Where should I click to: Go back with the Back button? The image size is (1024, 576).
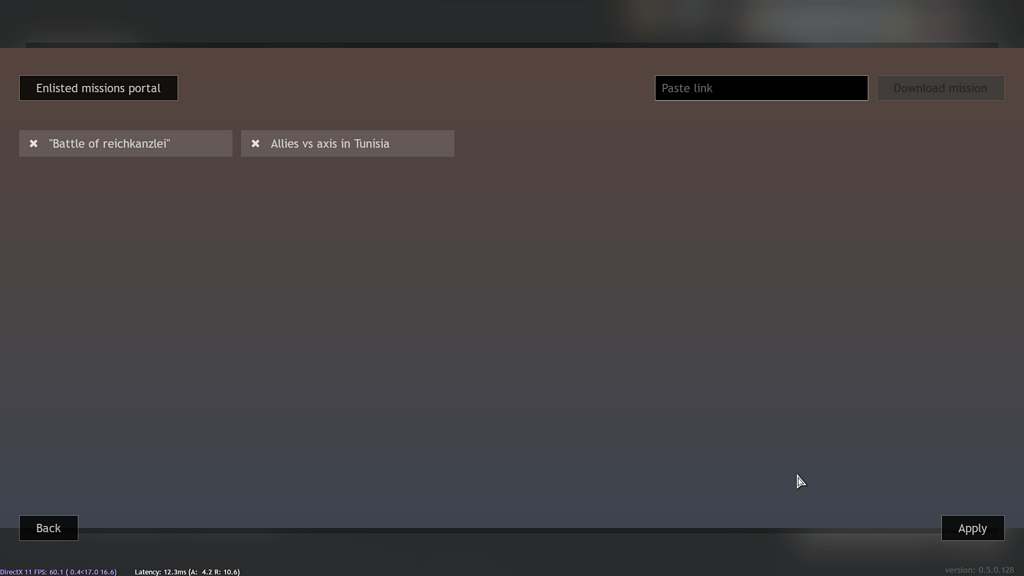(x=48, y=528)
